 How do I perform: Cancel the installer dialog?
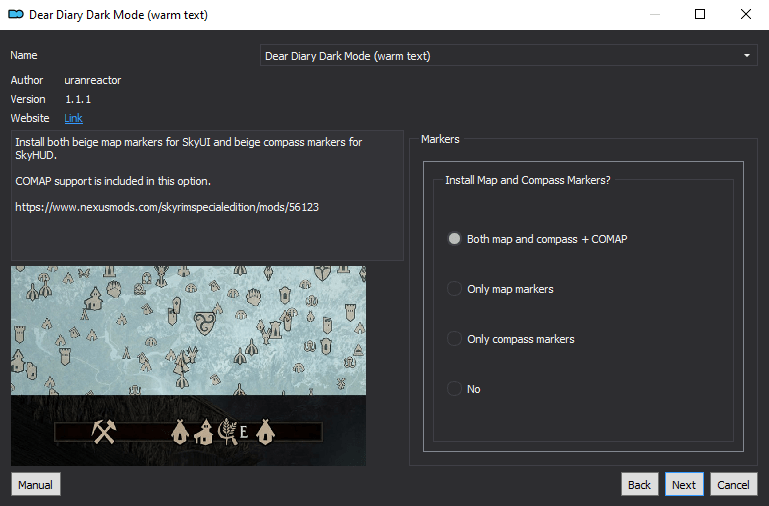(733, 484)
